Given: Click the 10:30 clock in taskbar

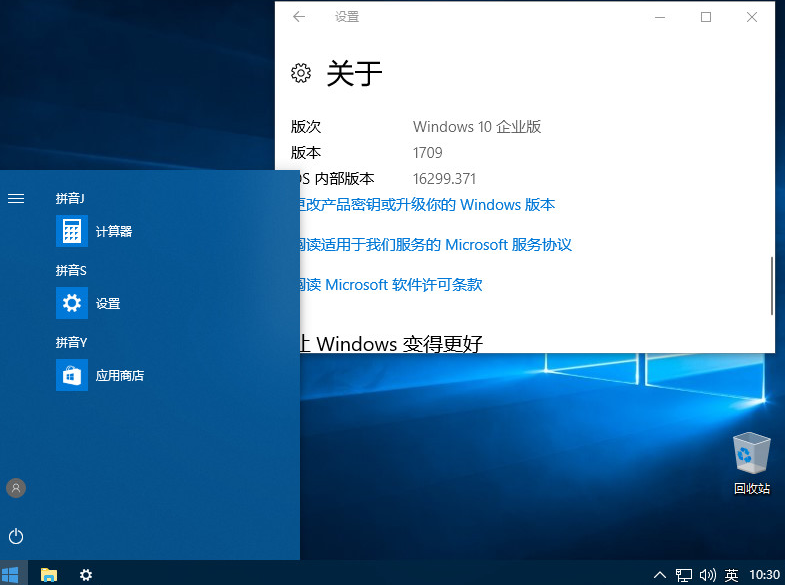Looking at the screenshot, I should (764, 575).
